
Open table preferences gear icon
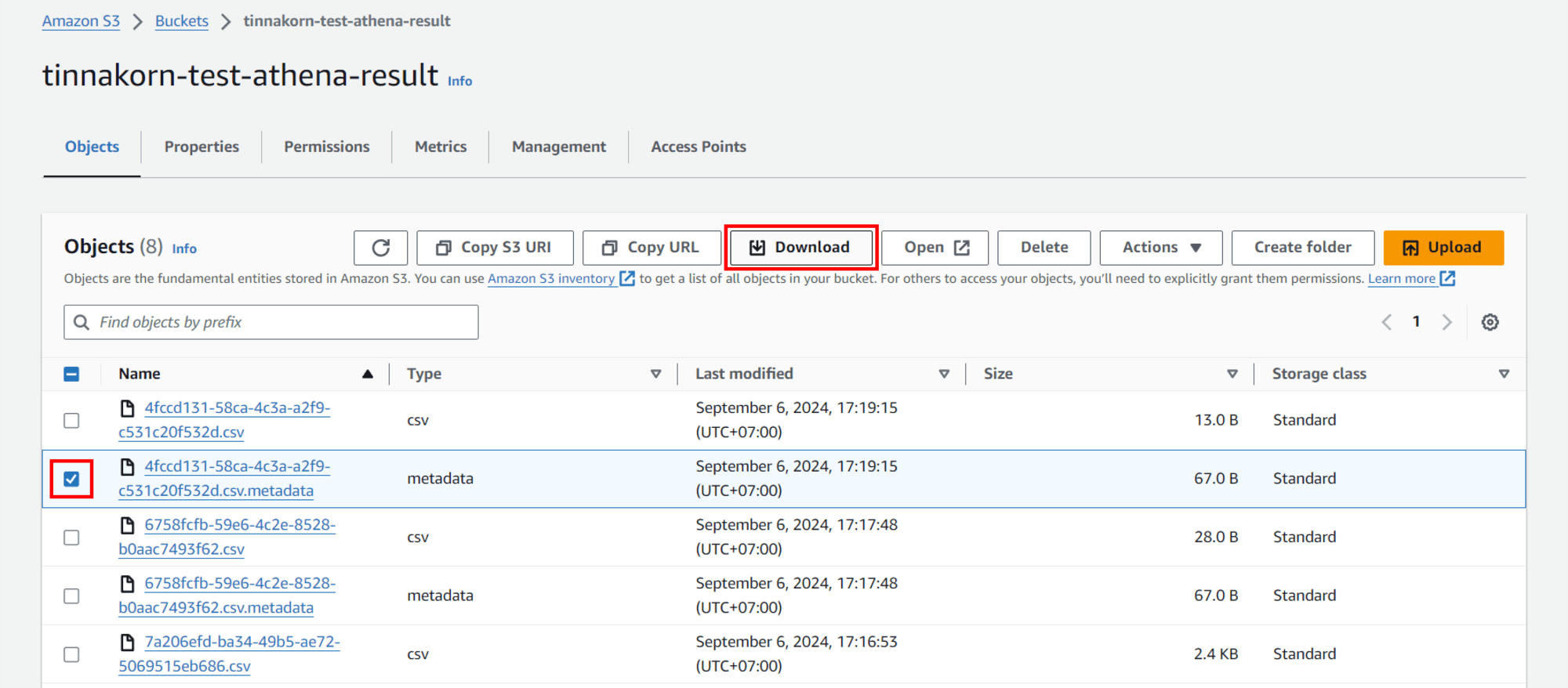1490,322
